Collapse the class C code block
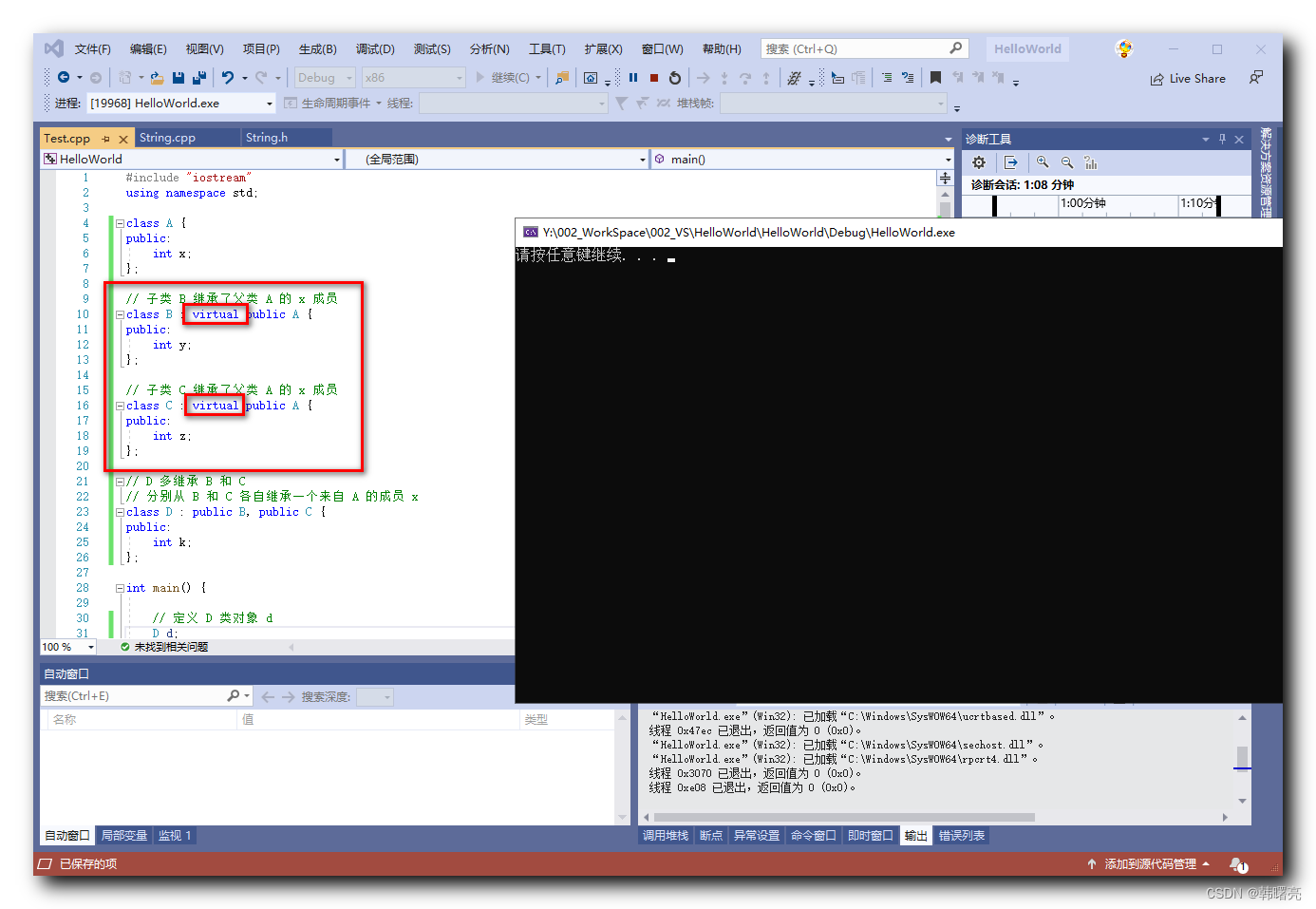 (120, 406)
